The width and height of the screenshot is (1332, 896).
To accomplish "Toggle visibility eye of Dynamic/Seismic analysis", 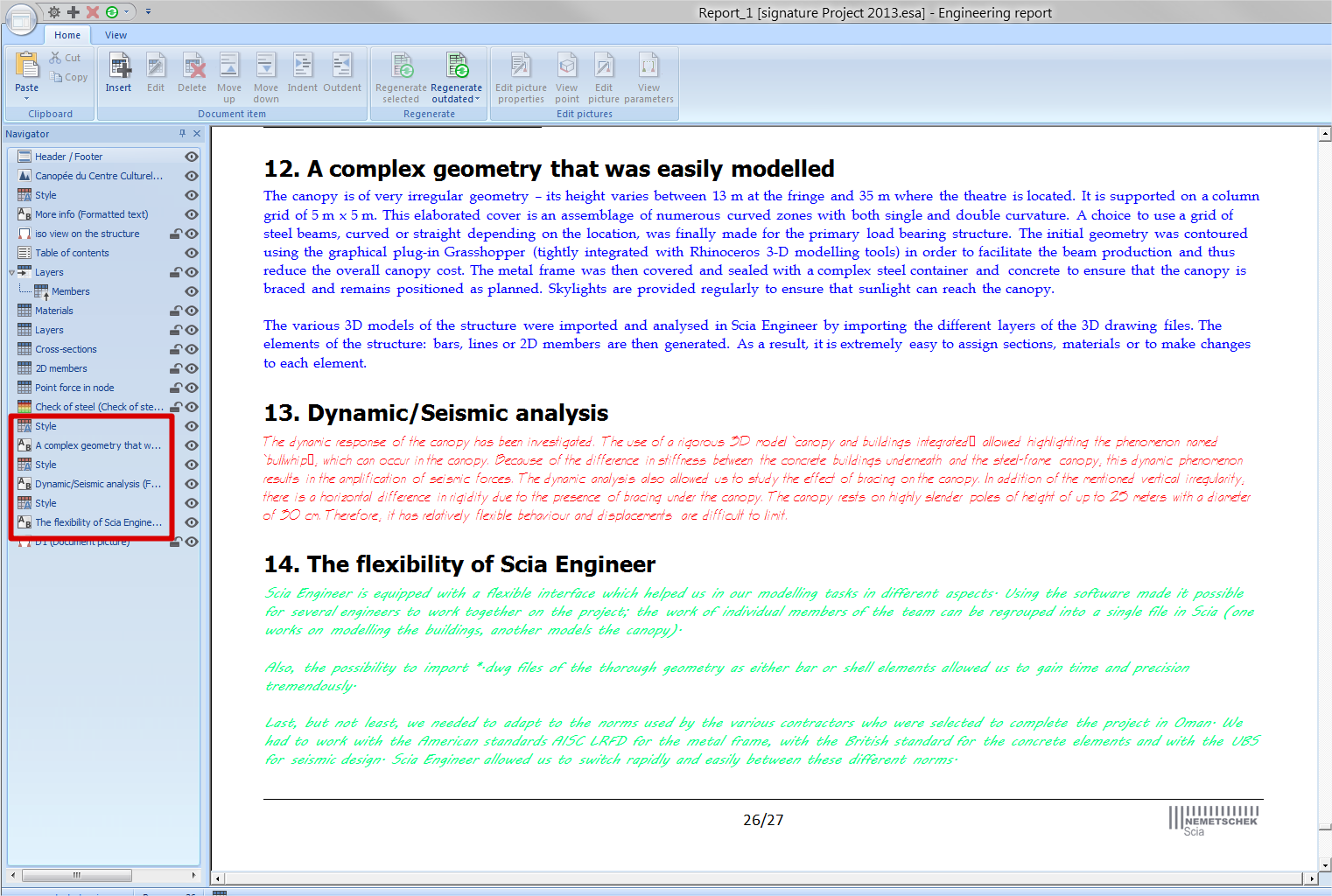I will (x=192, y=484).
